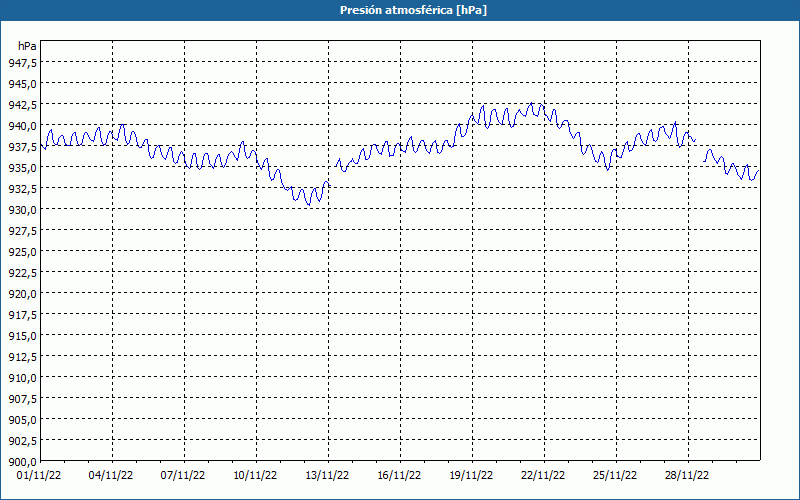
Task: Click the 22/11/22 date label
Action: point(543,476)
